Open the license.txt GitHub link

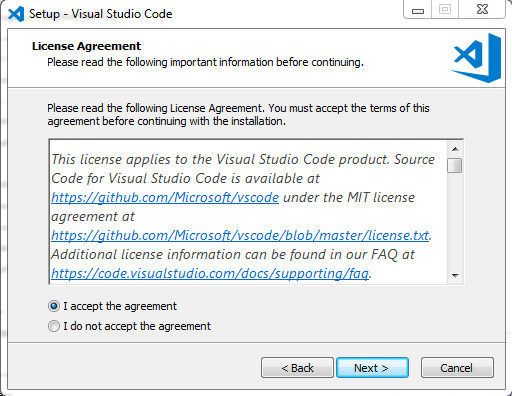240,235
